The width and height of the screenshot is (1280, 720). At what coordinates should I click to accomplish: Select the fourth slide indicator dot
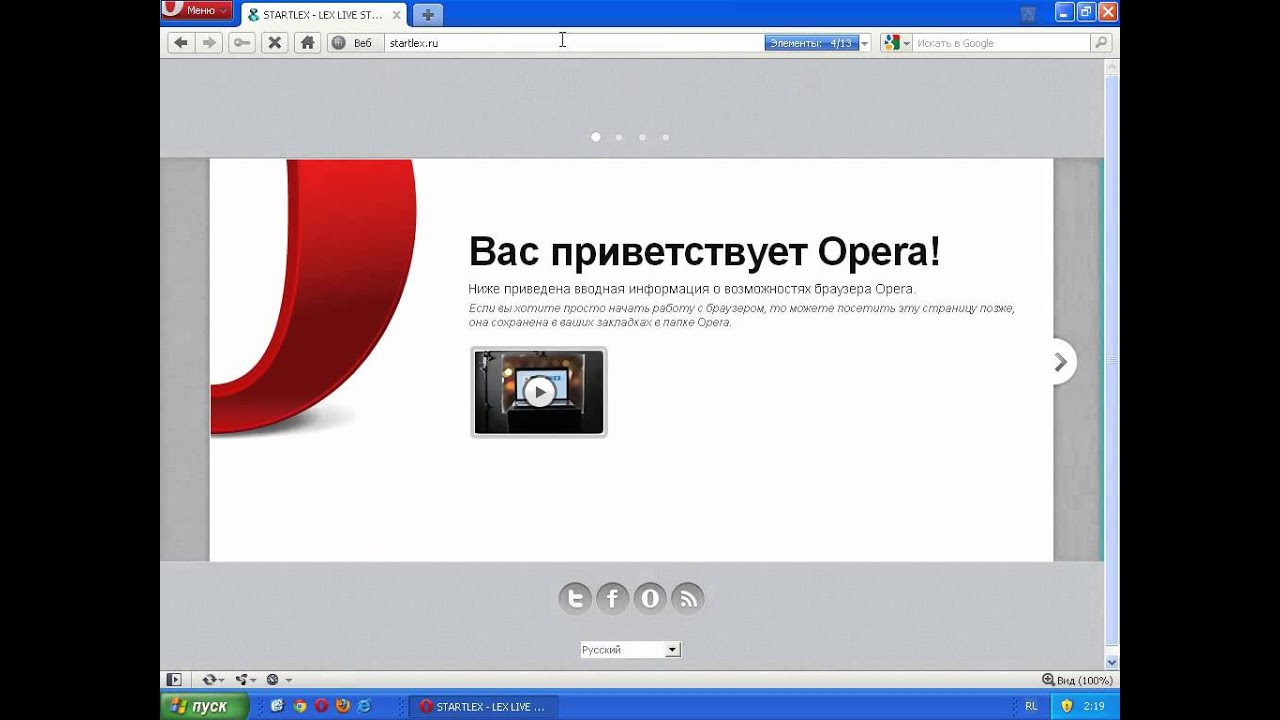(x=665, y=137)
